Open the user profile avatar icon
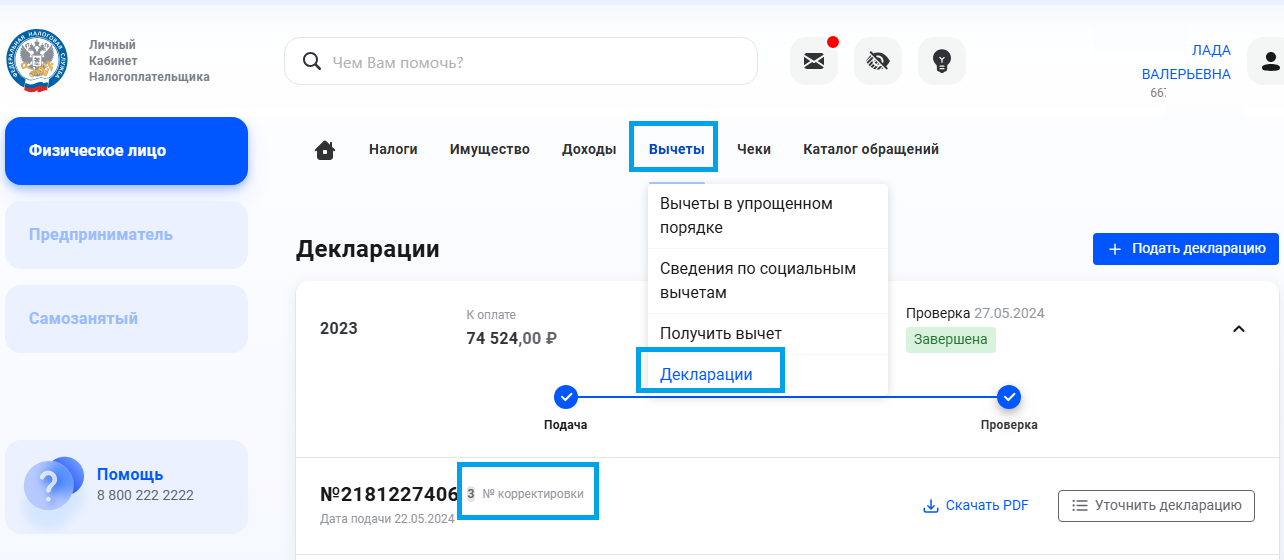This screenshot has width=1284, height=560. (x=1270, y=62)
